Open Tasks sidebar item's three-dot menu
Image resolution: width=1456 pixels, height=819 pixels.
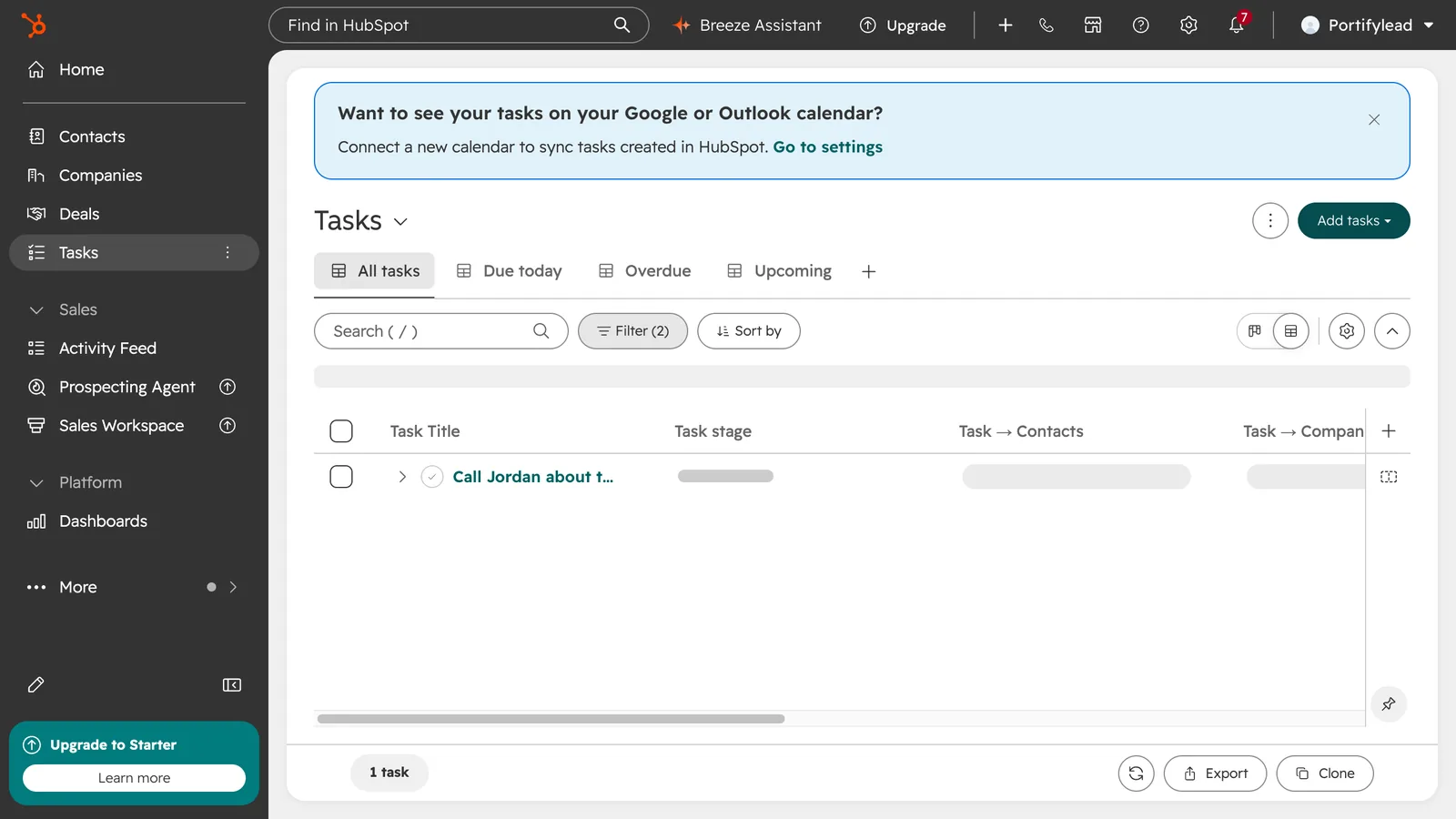coord(227,253)
